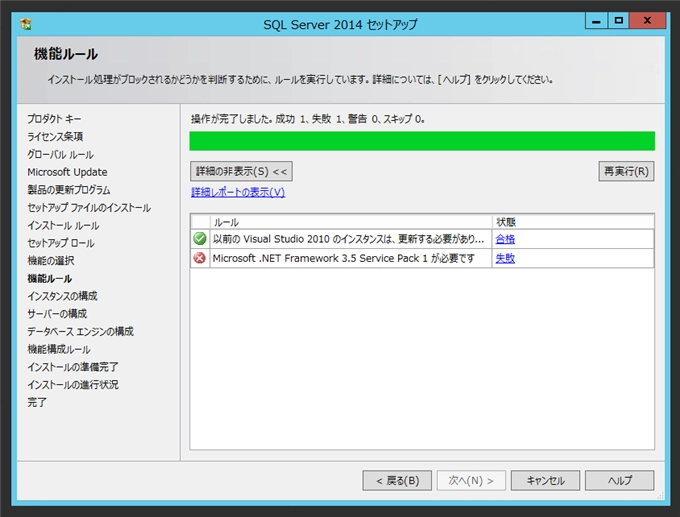
Task: Maximize the SQL Server 2014 setup window
Action: tap(619, 21)
